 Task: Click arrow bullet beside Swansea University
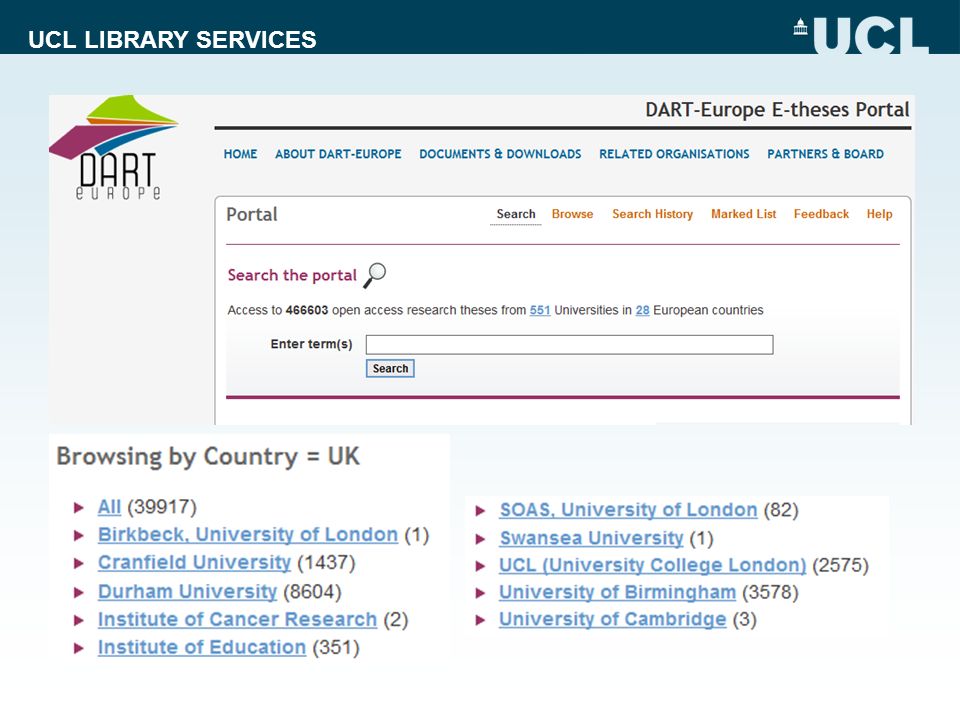(481, 539)
